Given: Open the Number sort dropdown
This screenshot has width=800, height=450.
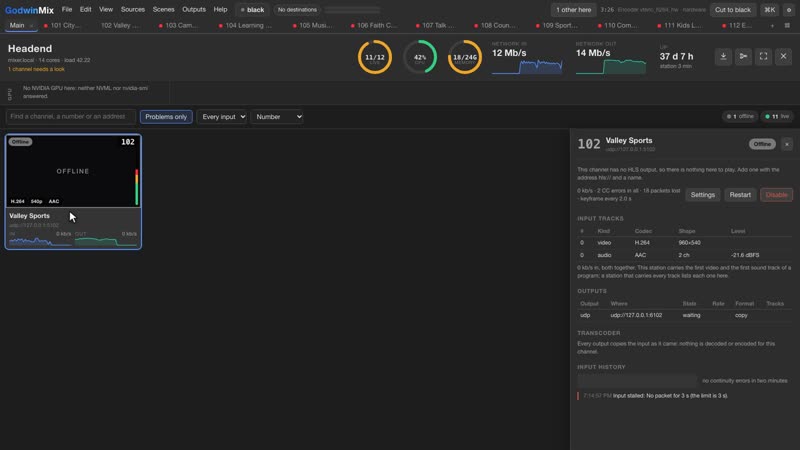Looking at the screenshot, I should click(278, 117).
